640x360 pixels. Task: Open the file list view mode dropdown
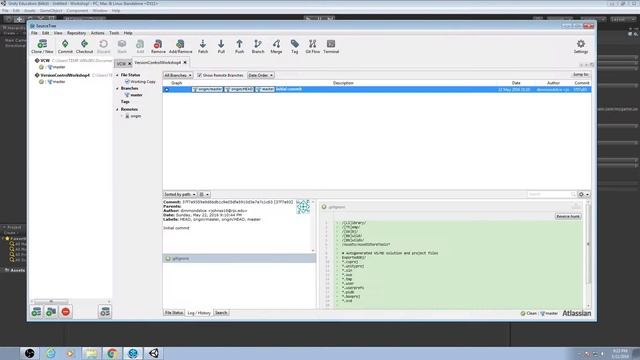pos(204,194)
